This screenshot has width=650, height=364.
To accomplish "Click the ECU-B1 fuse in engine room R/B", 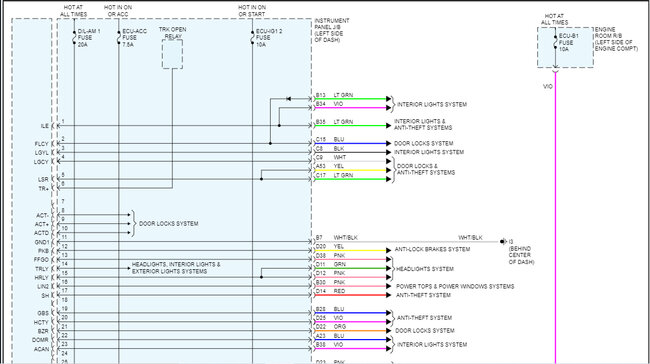I will point(555,42).
